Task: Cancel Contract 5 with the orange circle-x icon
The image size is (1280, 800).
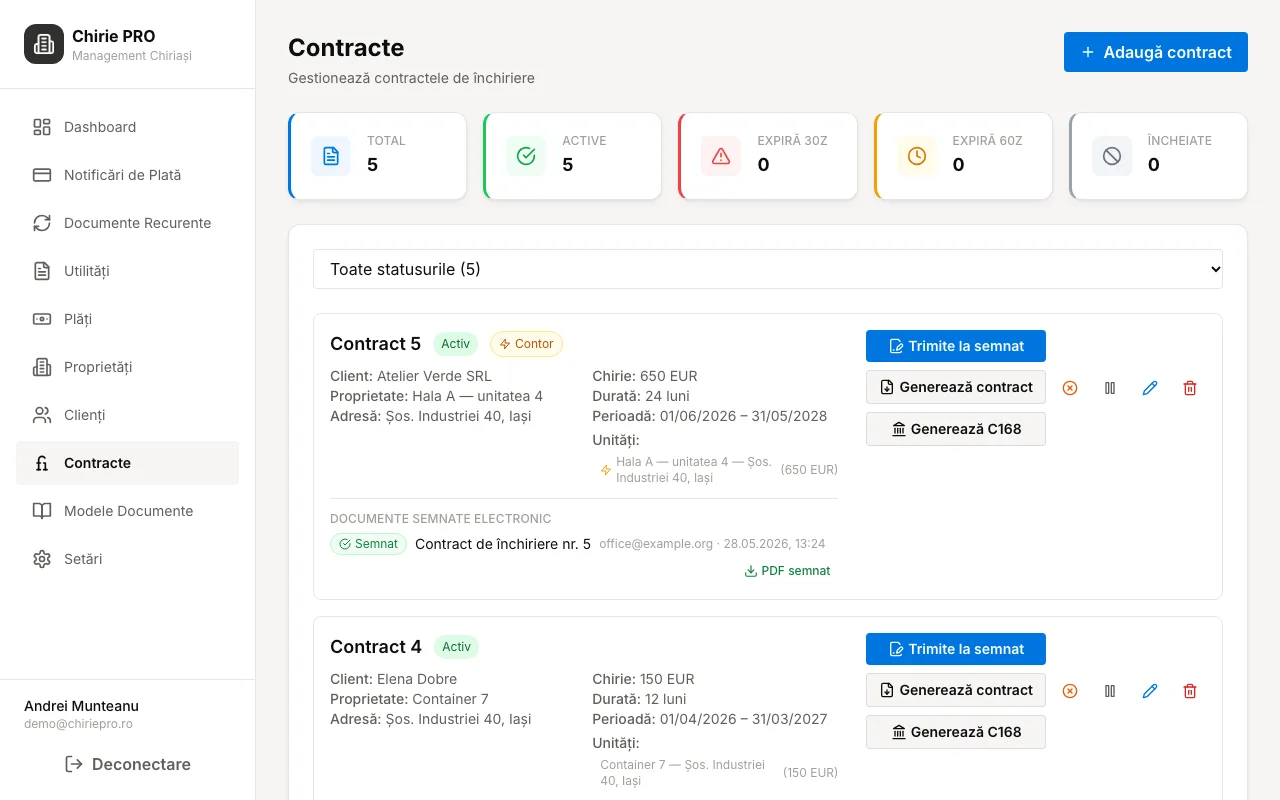Action: [x=1070, y=388]
